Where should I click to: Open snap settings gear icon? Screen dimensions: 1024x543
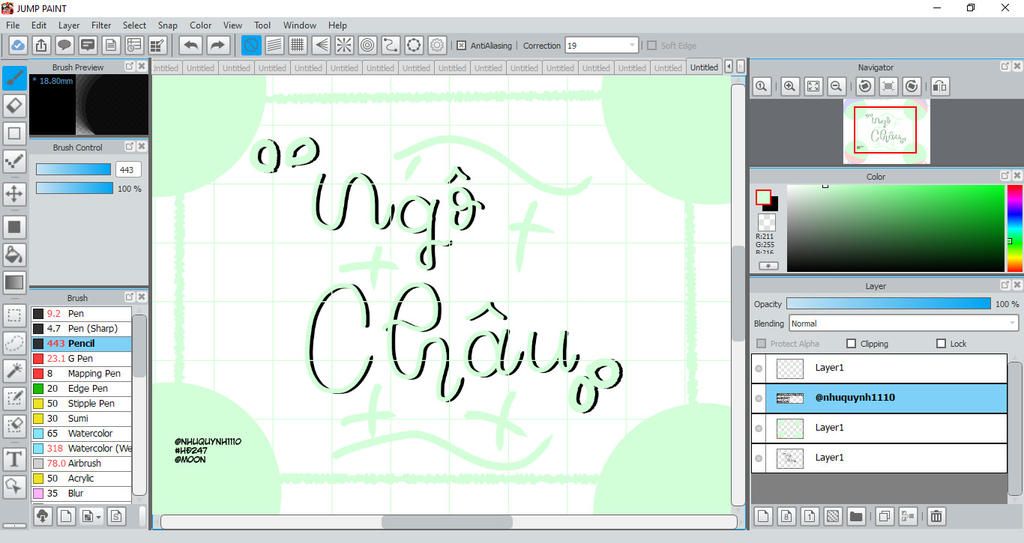pos(438,45)
